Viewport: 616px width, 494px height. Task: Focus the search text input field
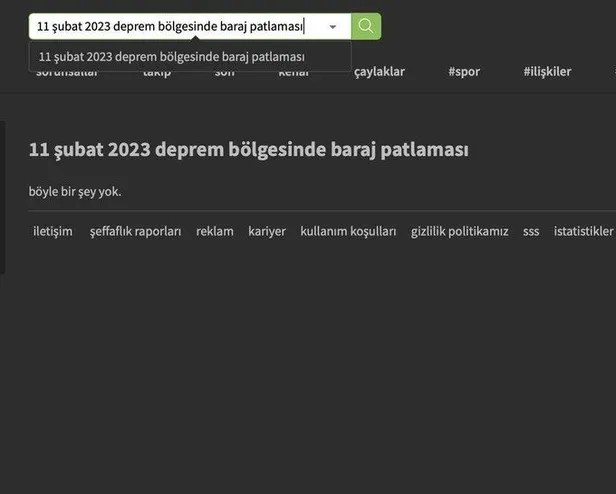click(x=170, y=27)
